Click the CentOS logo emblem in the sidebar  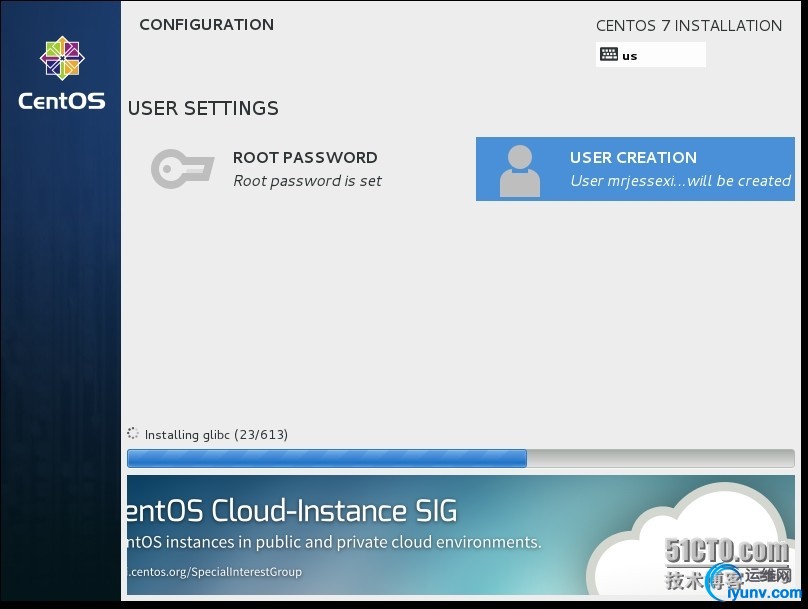[x=61, y=58]
